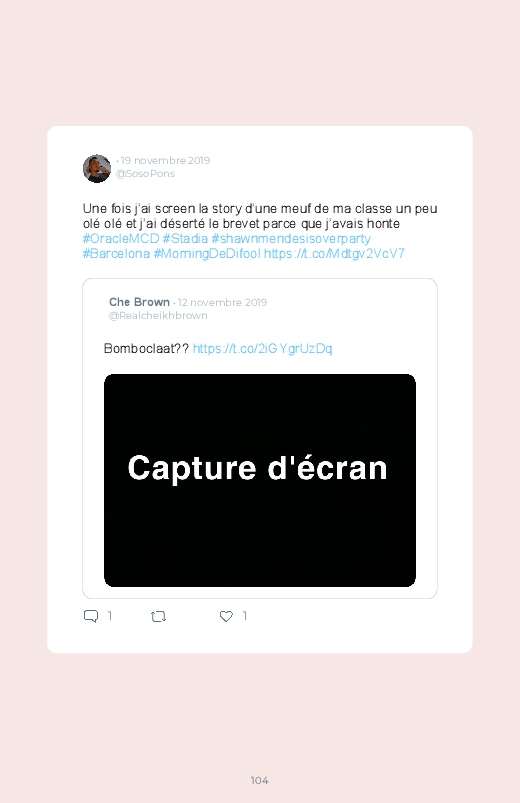Follow the t.co/2iGYgrUzDq link
Image resolution: width=520 pixels, height=803 pixels.
pyautogui.click(x=262, y=349)
